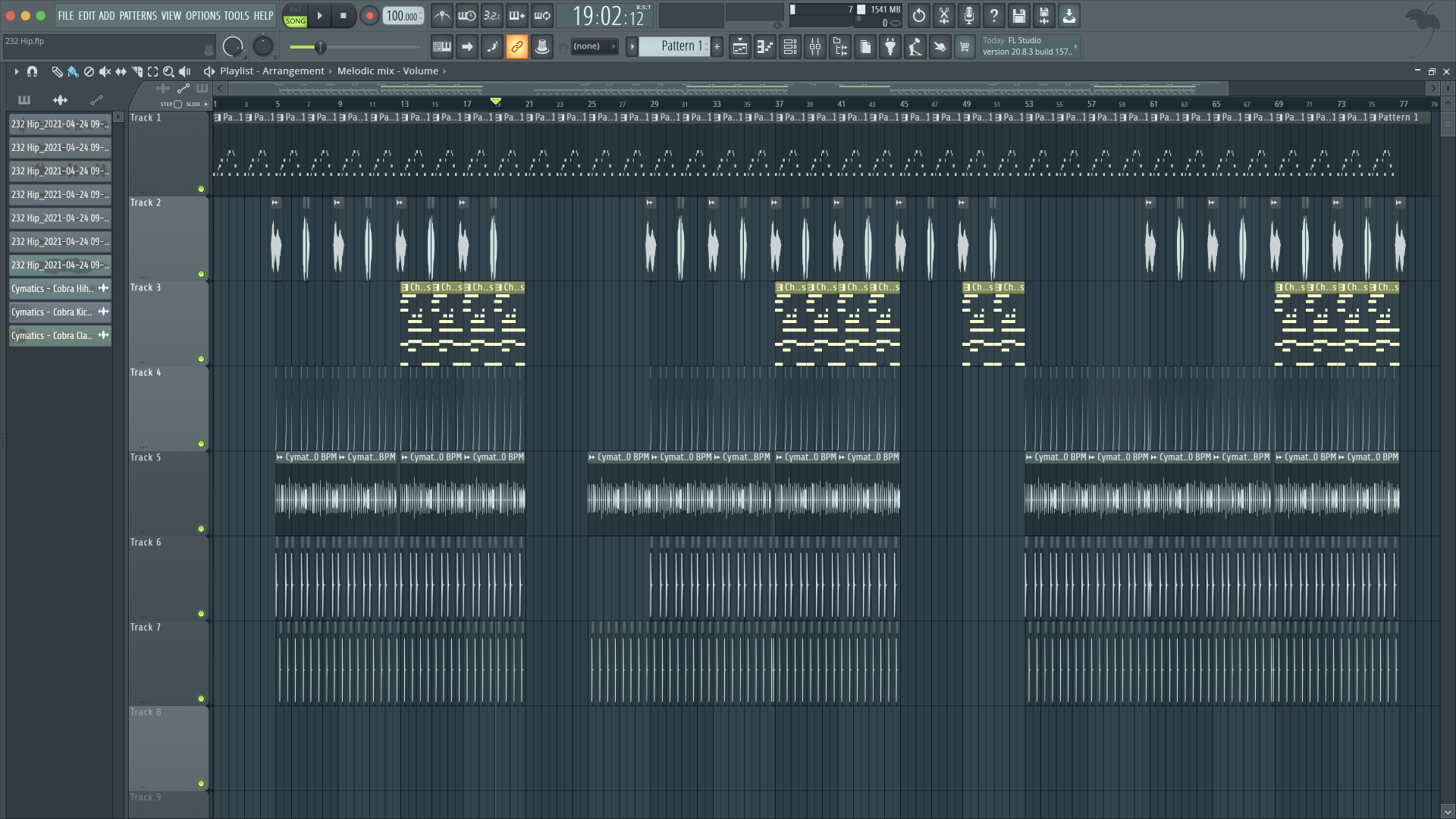Select the Paint brush tool
1456x819 pixels.
pos(73,71)
